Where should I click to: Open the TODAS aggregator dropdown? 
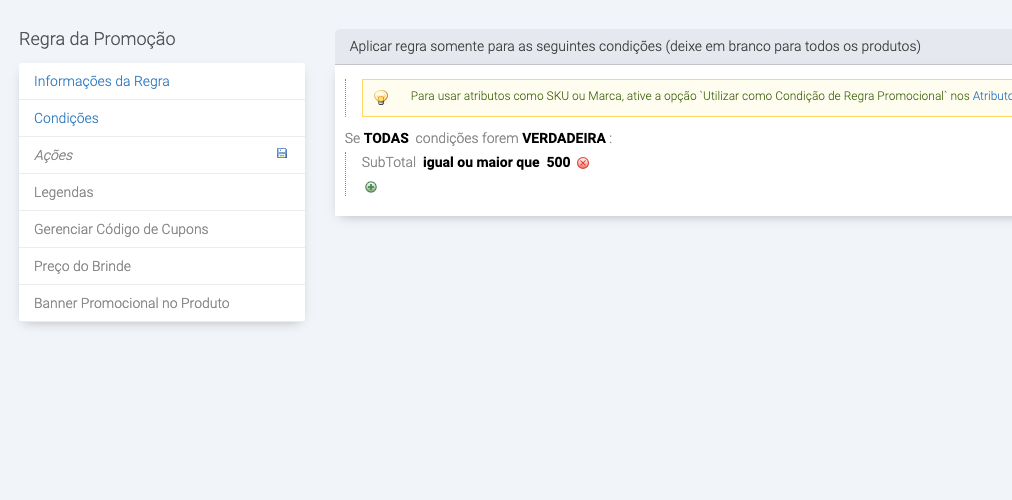tap(386, 138)
